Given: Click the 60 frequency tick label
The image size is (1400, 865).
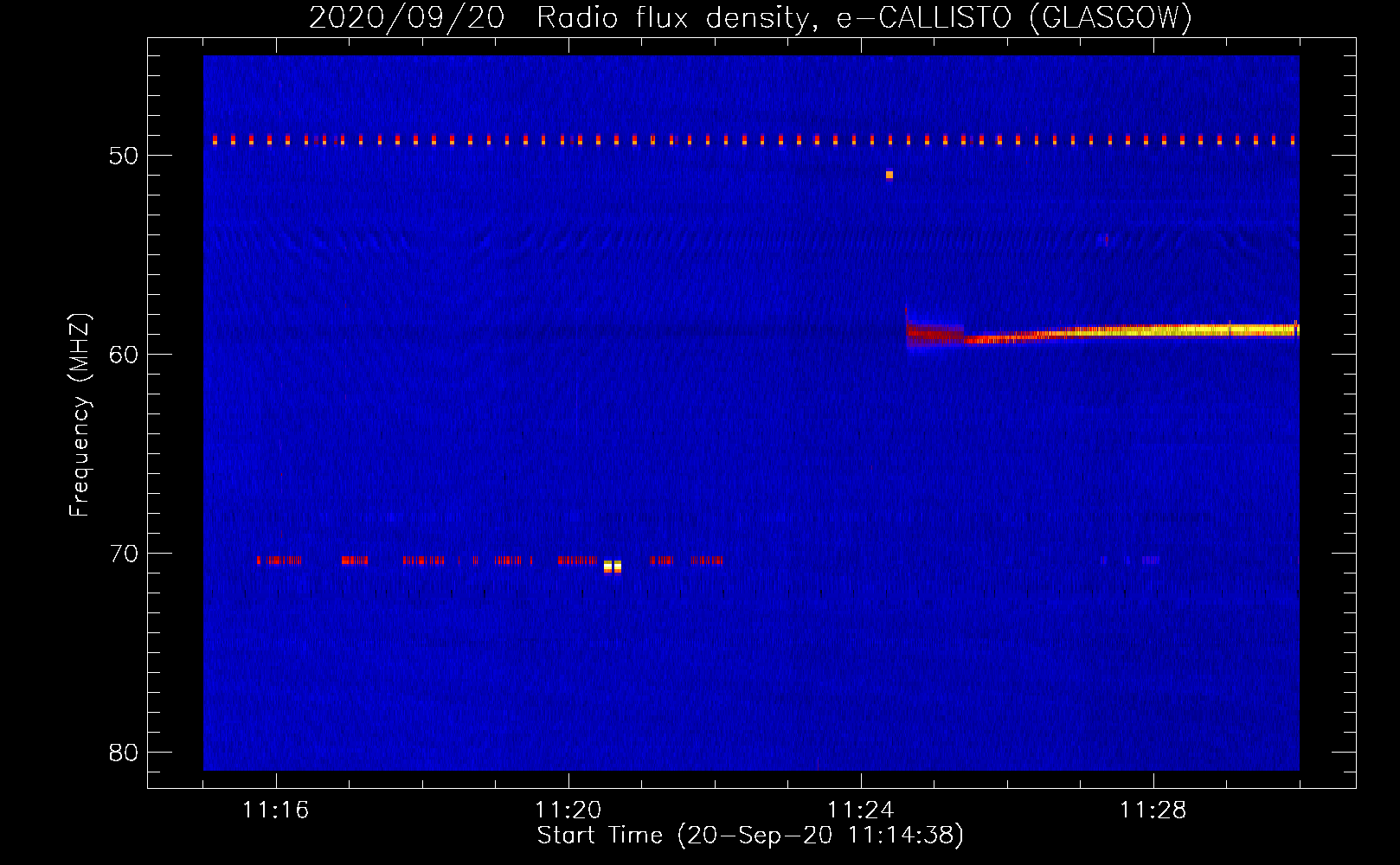Looking at the screenshot, I should coord(124,355).
